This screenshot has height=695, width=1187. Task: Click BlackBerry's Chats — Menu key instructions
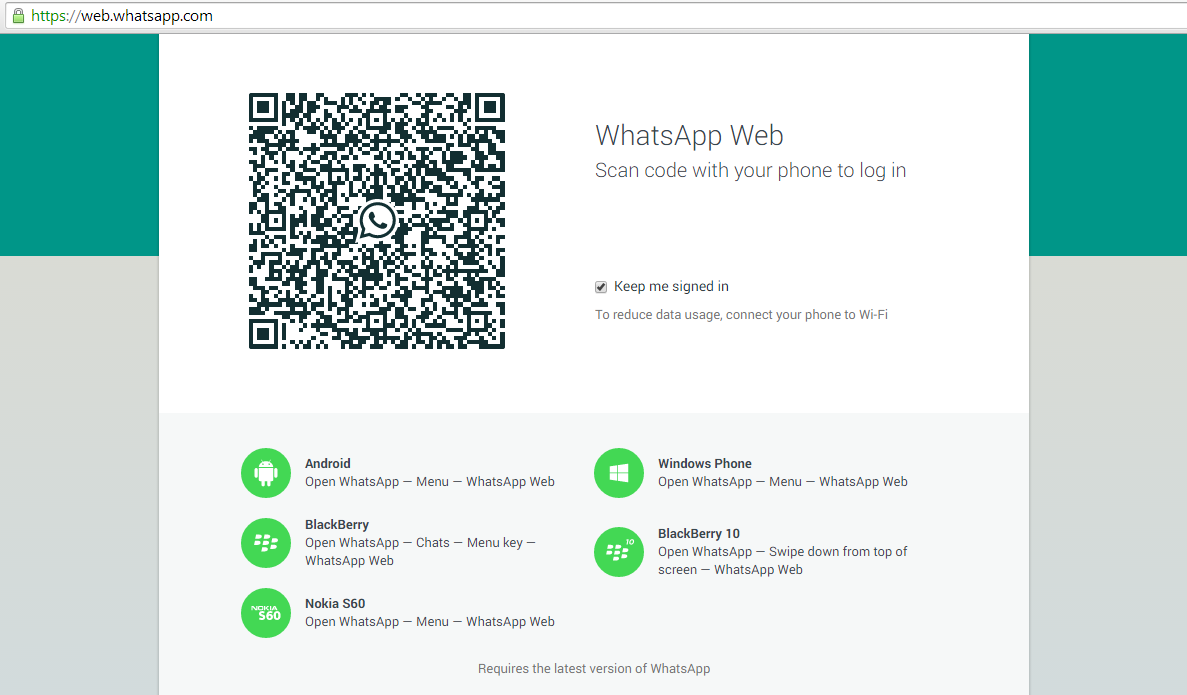(420, 552)
